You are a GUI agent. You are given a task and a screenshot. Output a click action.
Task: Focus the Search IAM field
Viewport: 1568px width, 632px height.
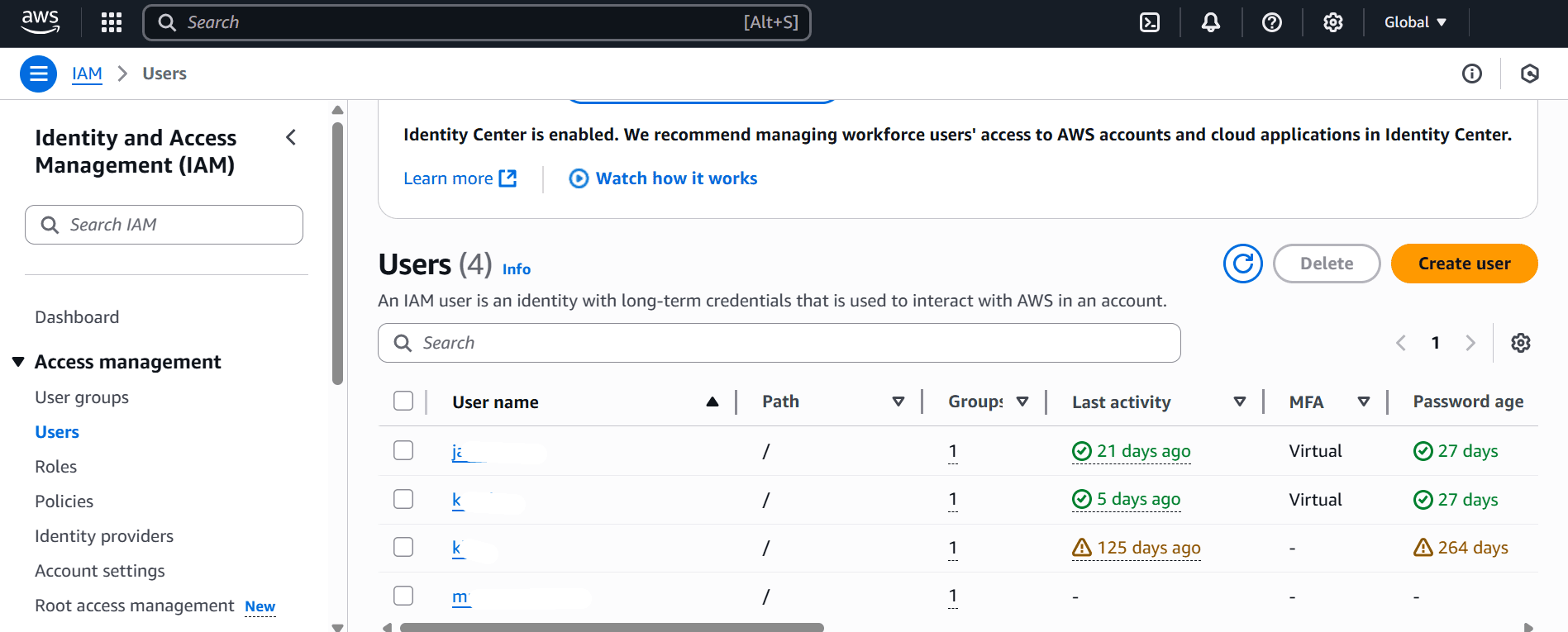pos(164,225)
